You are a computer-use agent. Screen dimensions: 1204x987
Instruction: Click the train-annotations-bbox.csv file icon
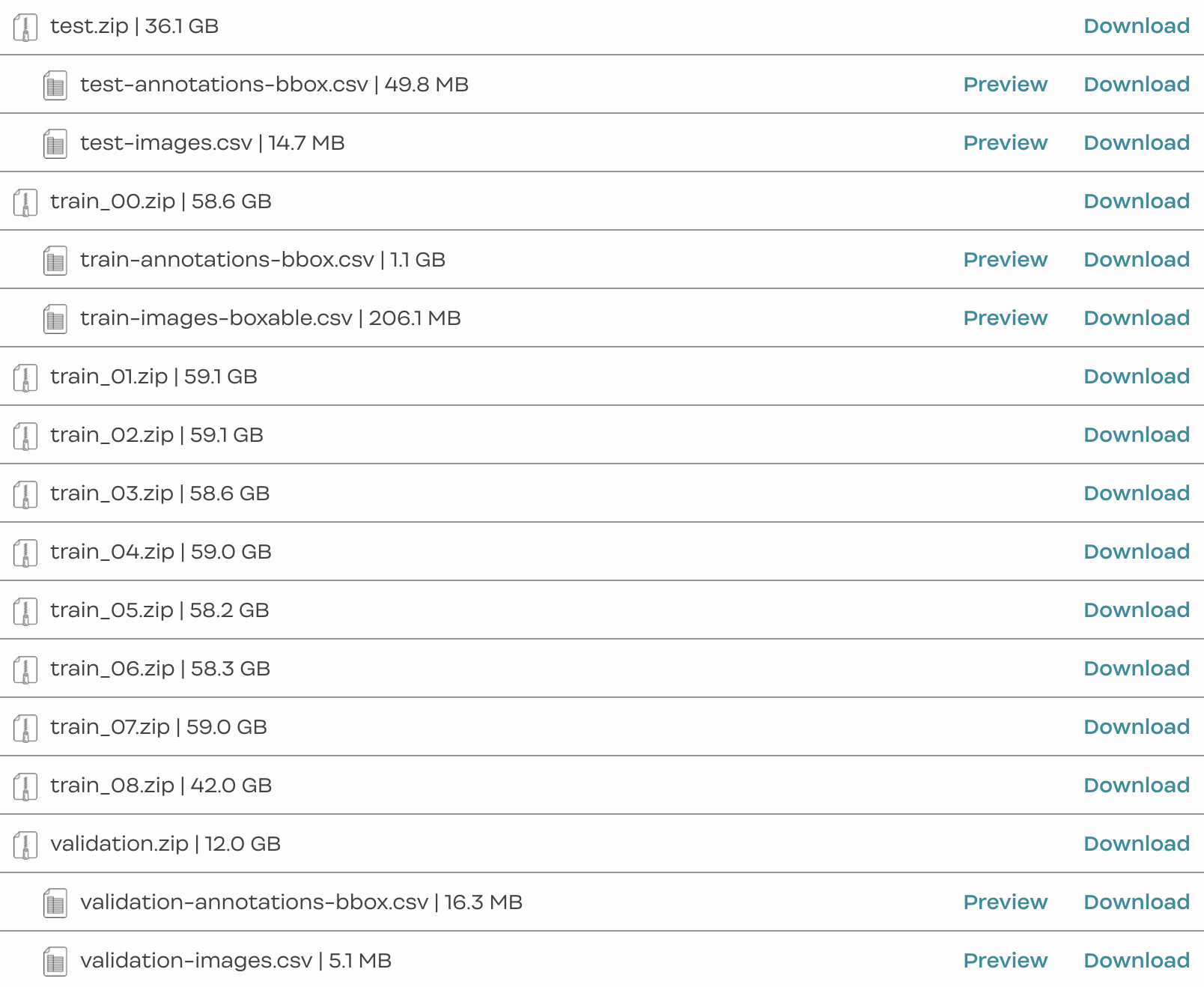coord(55,261)
